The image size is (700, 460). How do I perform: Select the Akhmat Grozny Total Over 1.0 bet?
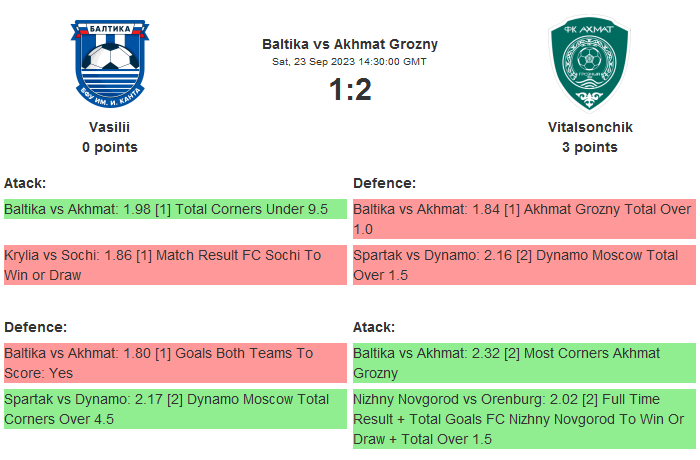524,219
